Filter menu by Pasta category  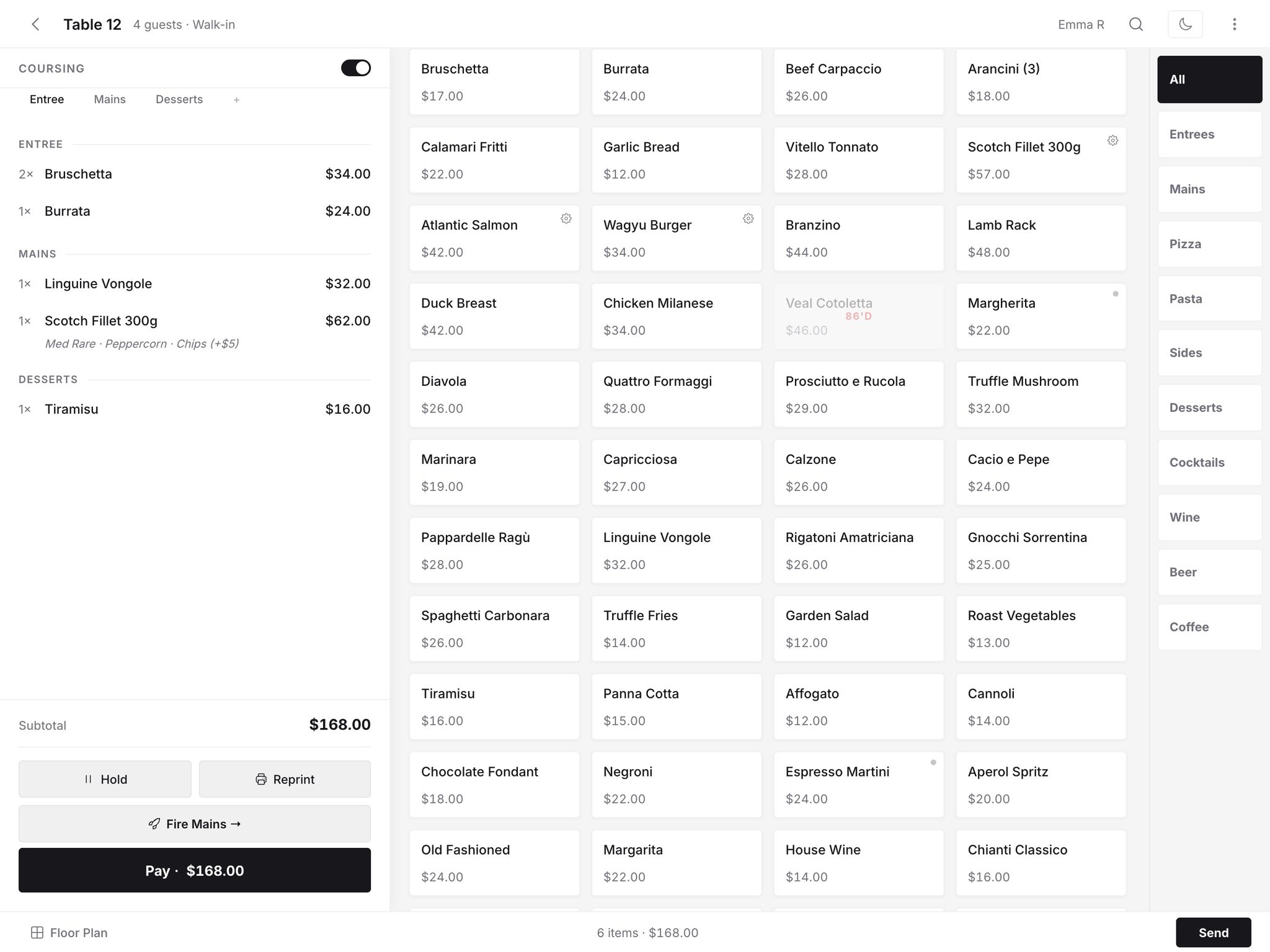click(x=1209, y=299)
